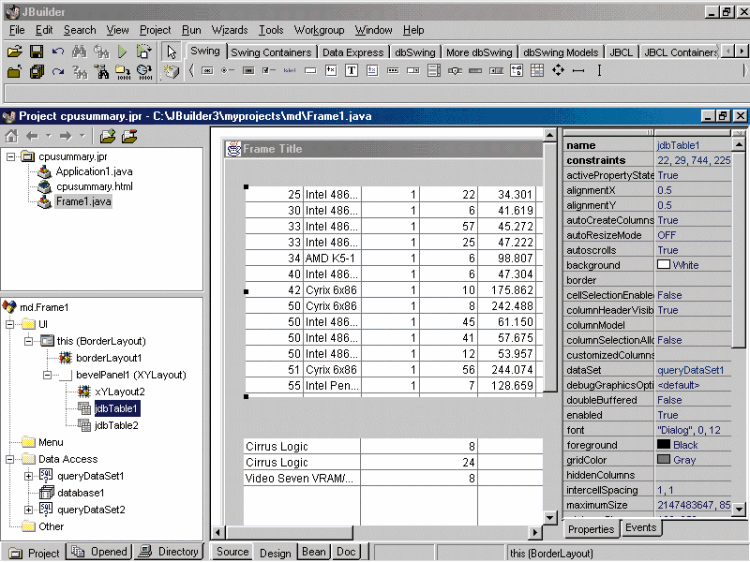Click the green Run triangle icon
Screen dimensions: 750x562
[x=122, y=51]
